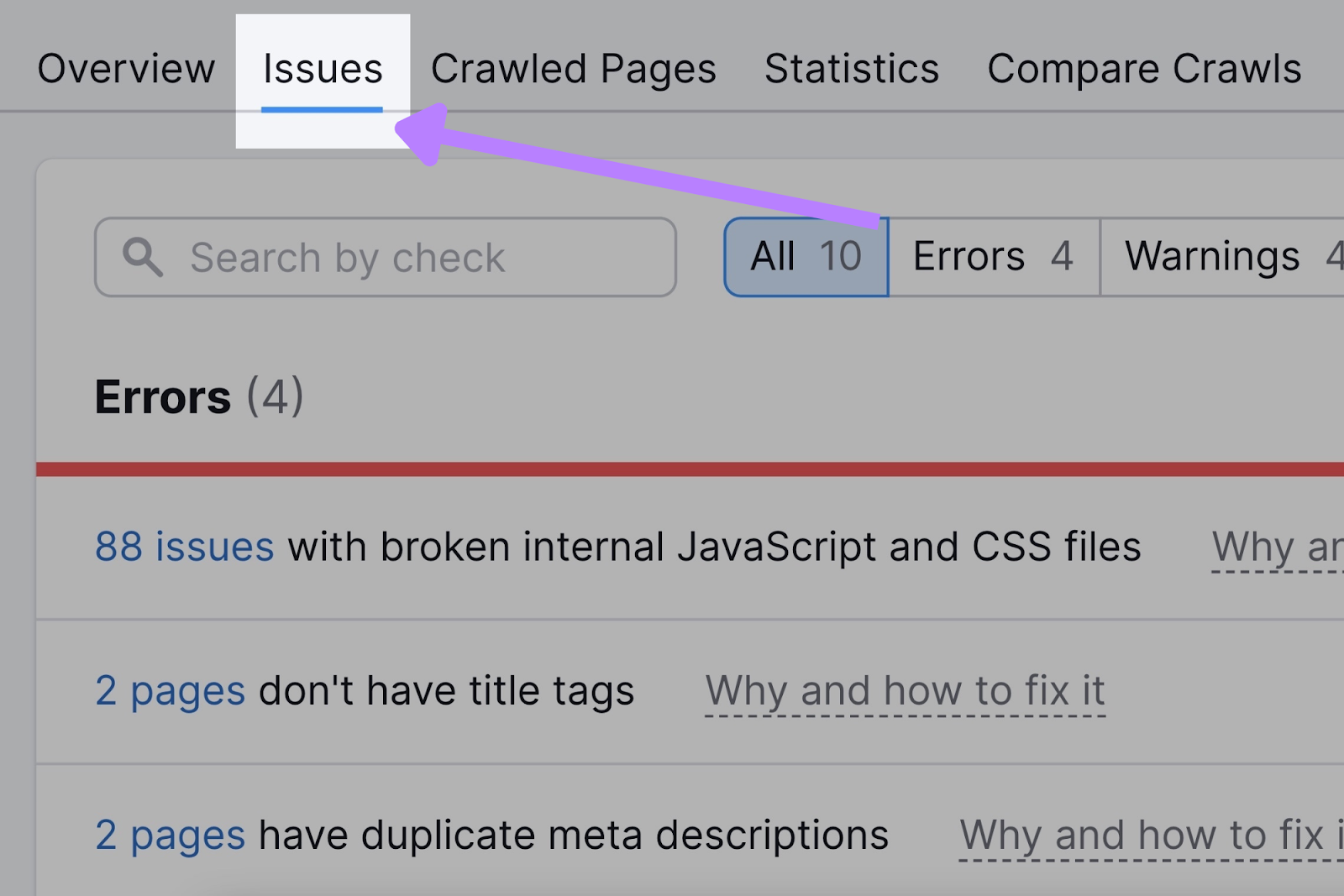Open the 88 issues with broken files link
1344x896 pixels.
click(x=184, y=546)
